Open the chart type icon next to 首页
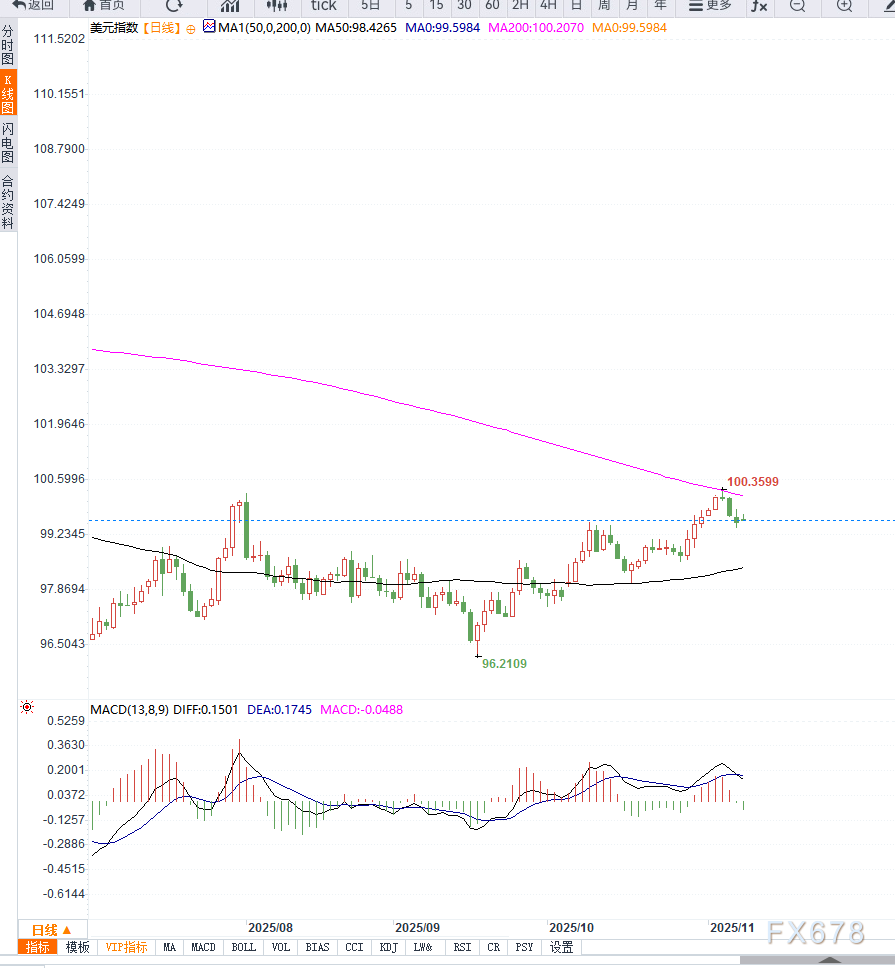Image resolution: width=895 pixels, height=968 pixels. 230,7
